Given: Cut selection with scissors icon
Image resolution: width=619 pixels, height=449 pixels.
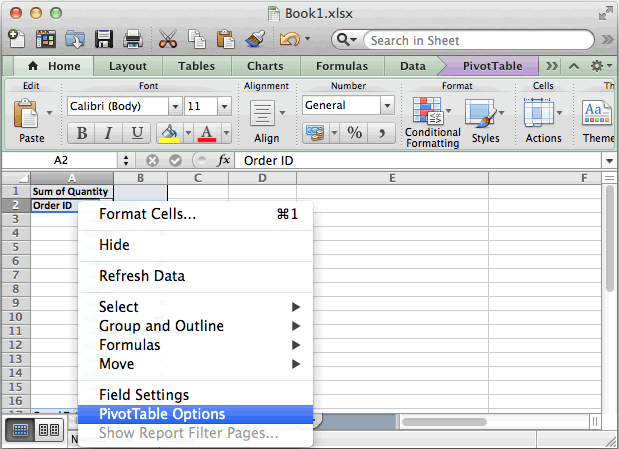Looking at the screenshot, I should [168, 39].
